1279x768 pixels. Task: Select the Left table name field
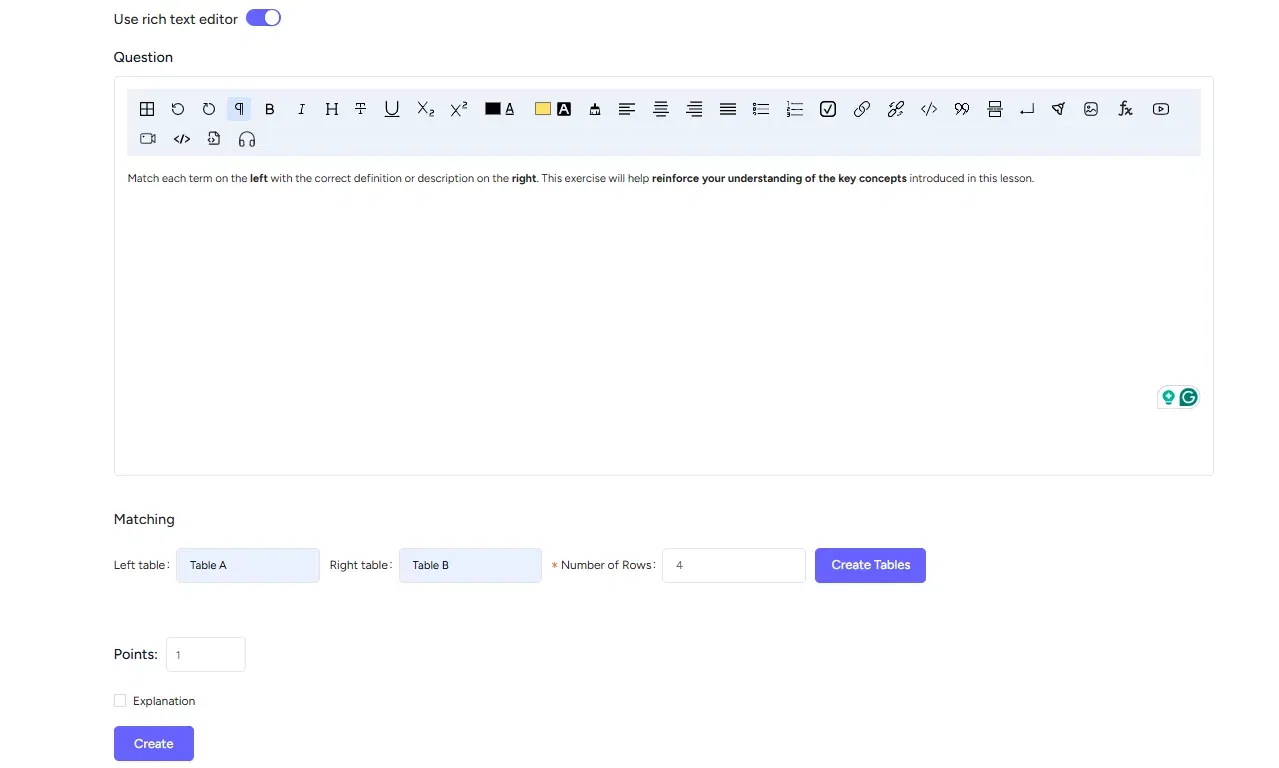click(x=248, y=565)
